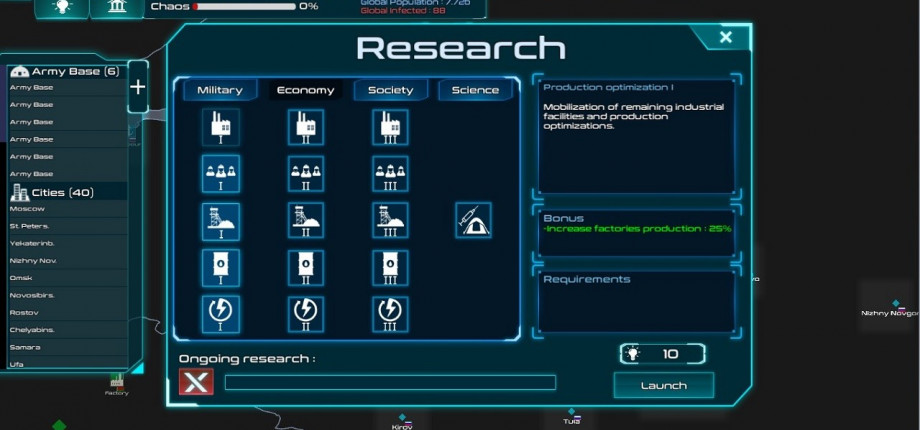The height and width of the screenshot is (430, 920).
Task: Select Omsk in the cities list
Action: click(68, 278)
